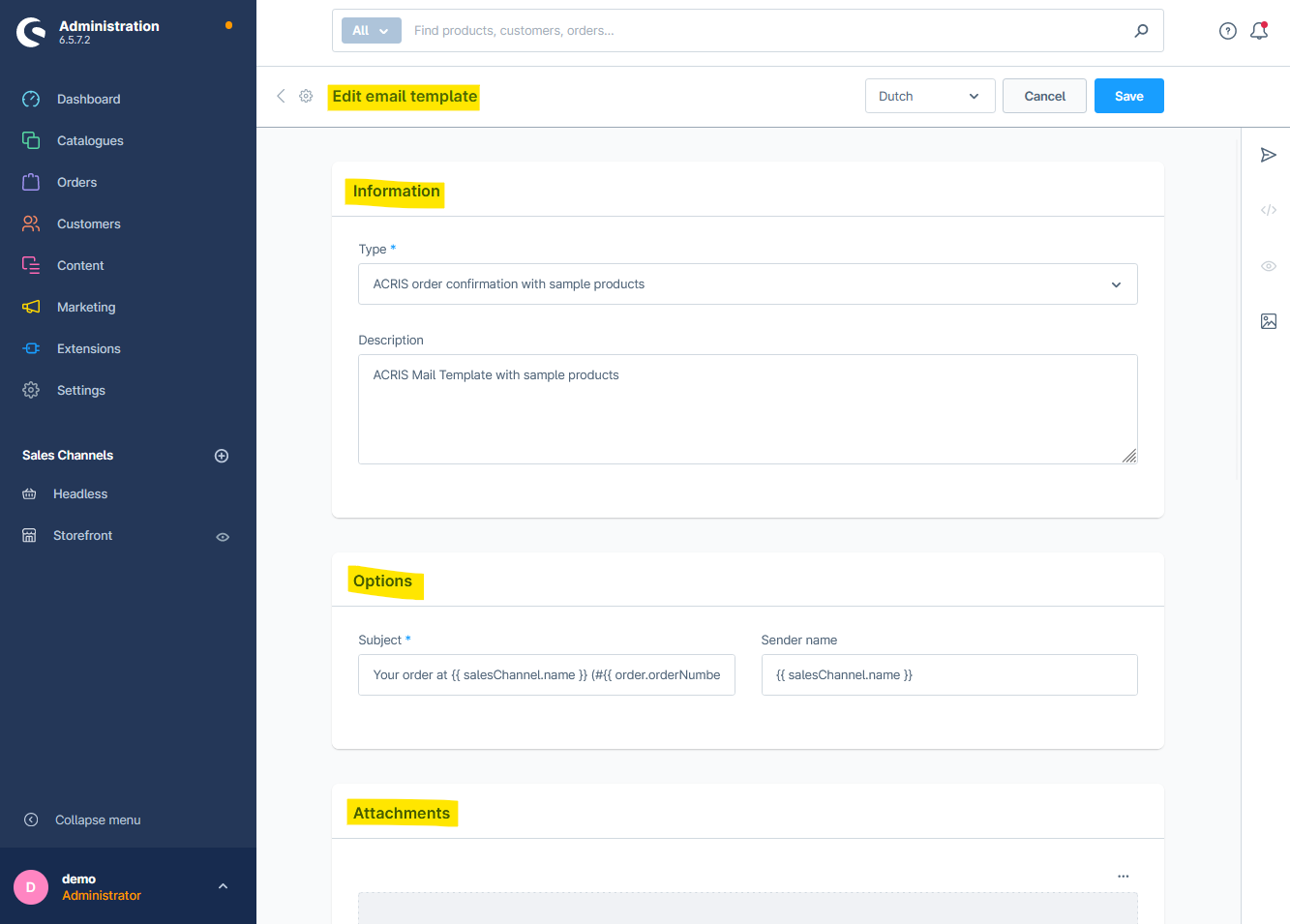This screenshot has height=924, width=1290.
Task: Expand the demo user menu chevron
Action: 223,886
